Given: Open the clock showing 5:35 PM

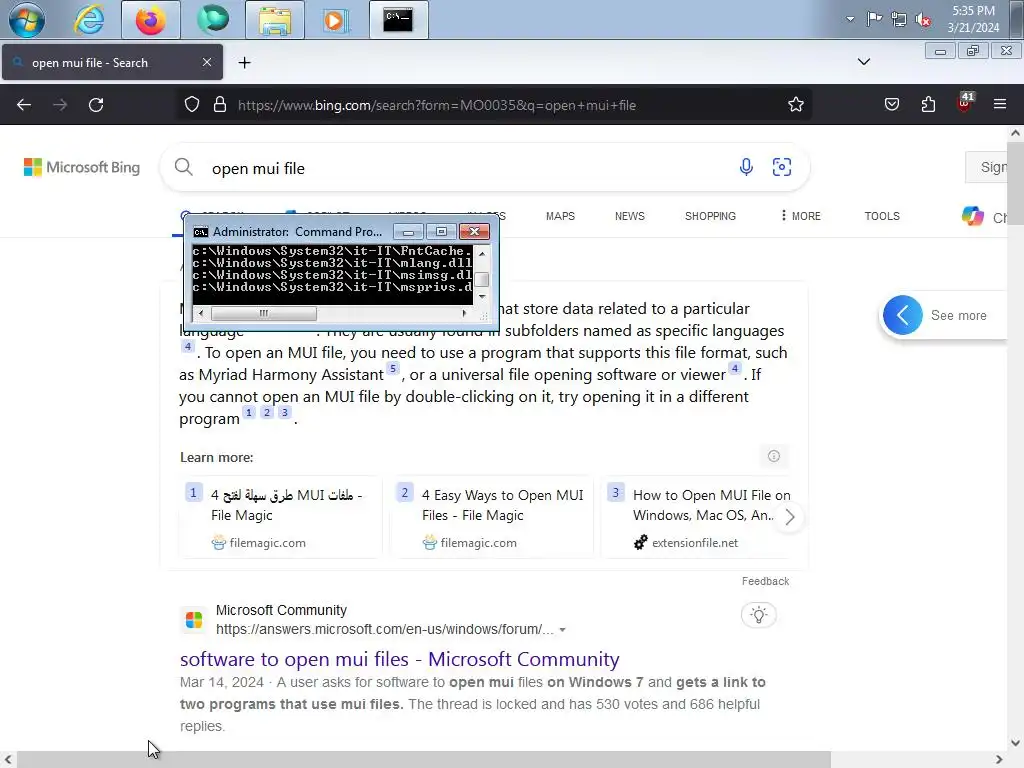Looking at the screenshot, I should [973, 19].
